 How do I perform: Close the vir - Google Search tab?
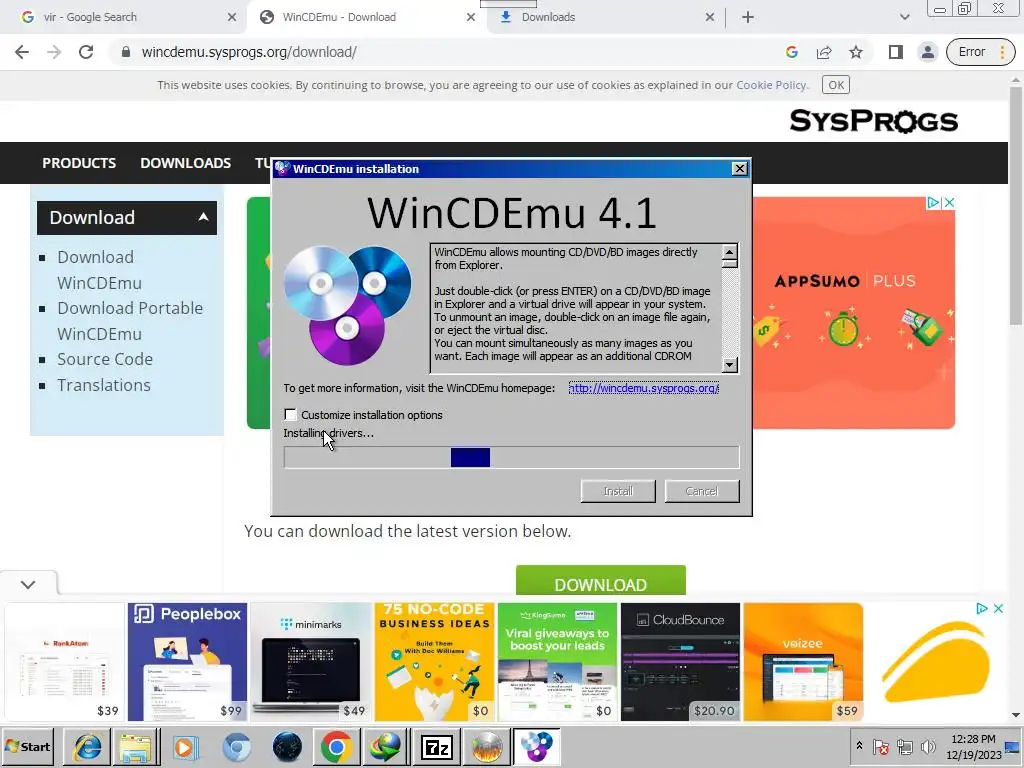232,18
